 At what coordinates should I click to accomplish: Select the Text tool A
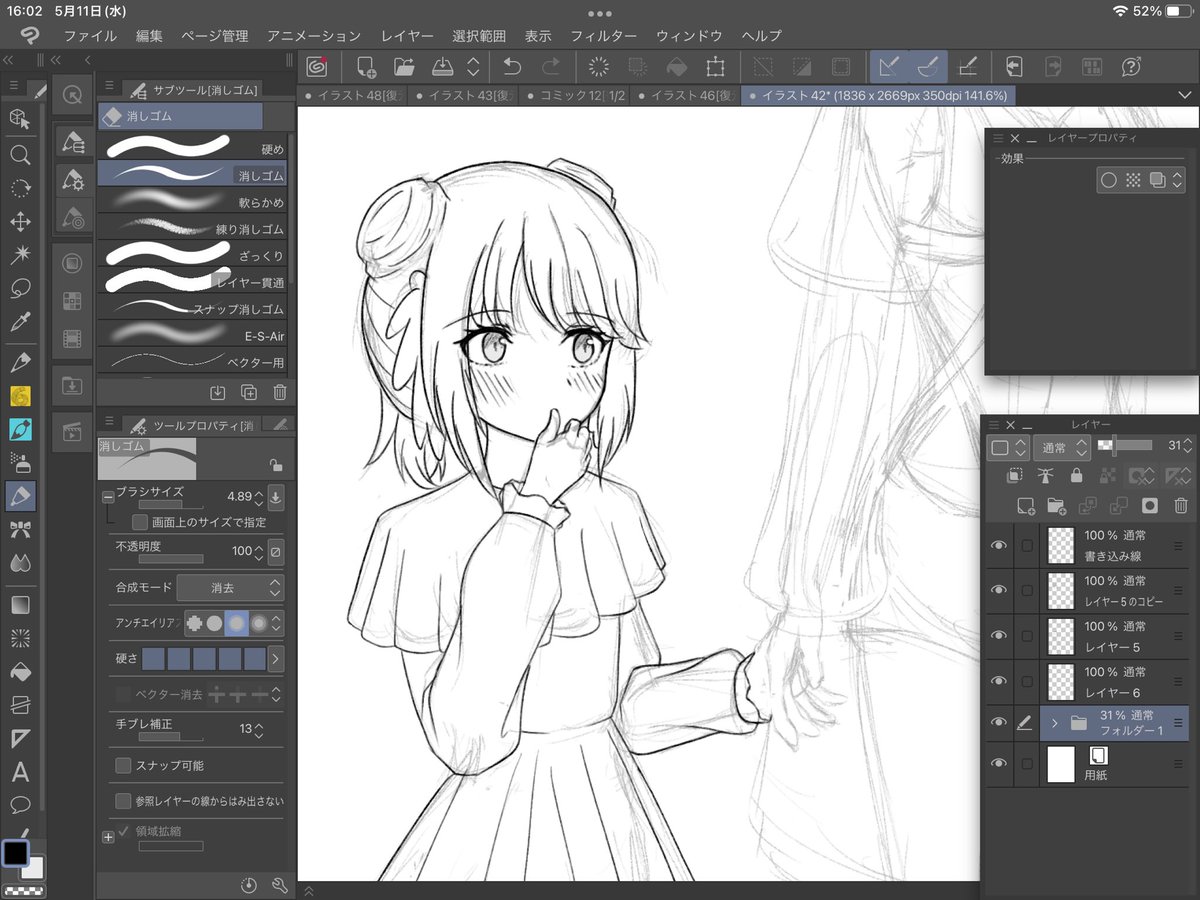point(20,772)
